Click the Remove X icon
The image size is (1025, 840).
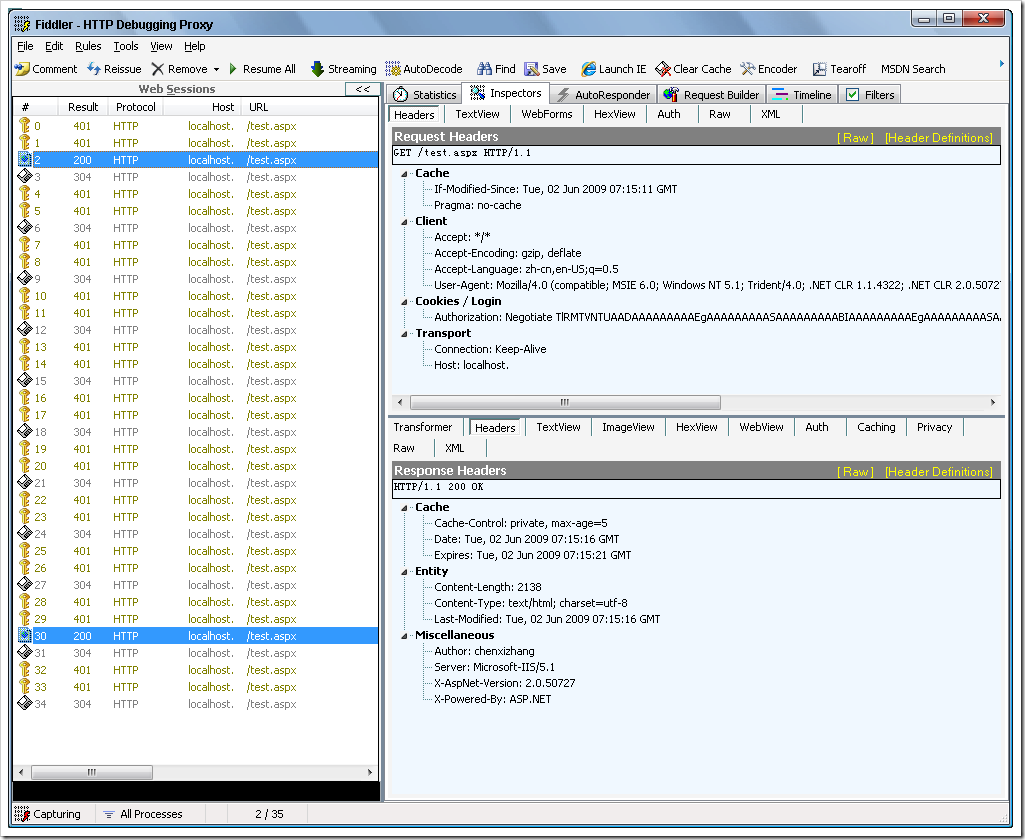point(158,69)
